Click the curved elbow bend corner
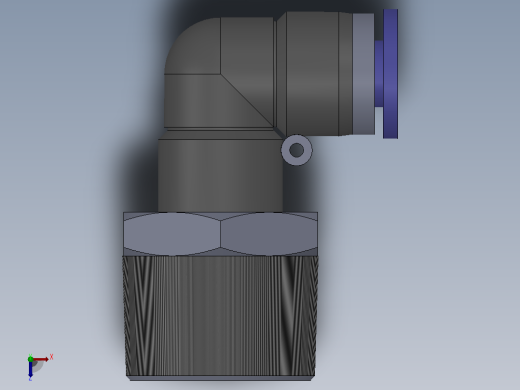The width and height of the screenshot is (520, 390). pos(192,46)
